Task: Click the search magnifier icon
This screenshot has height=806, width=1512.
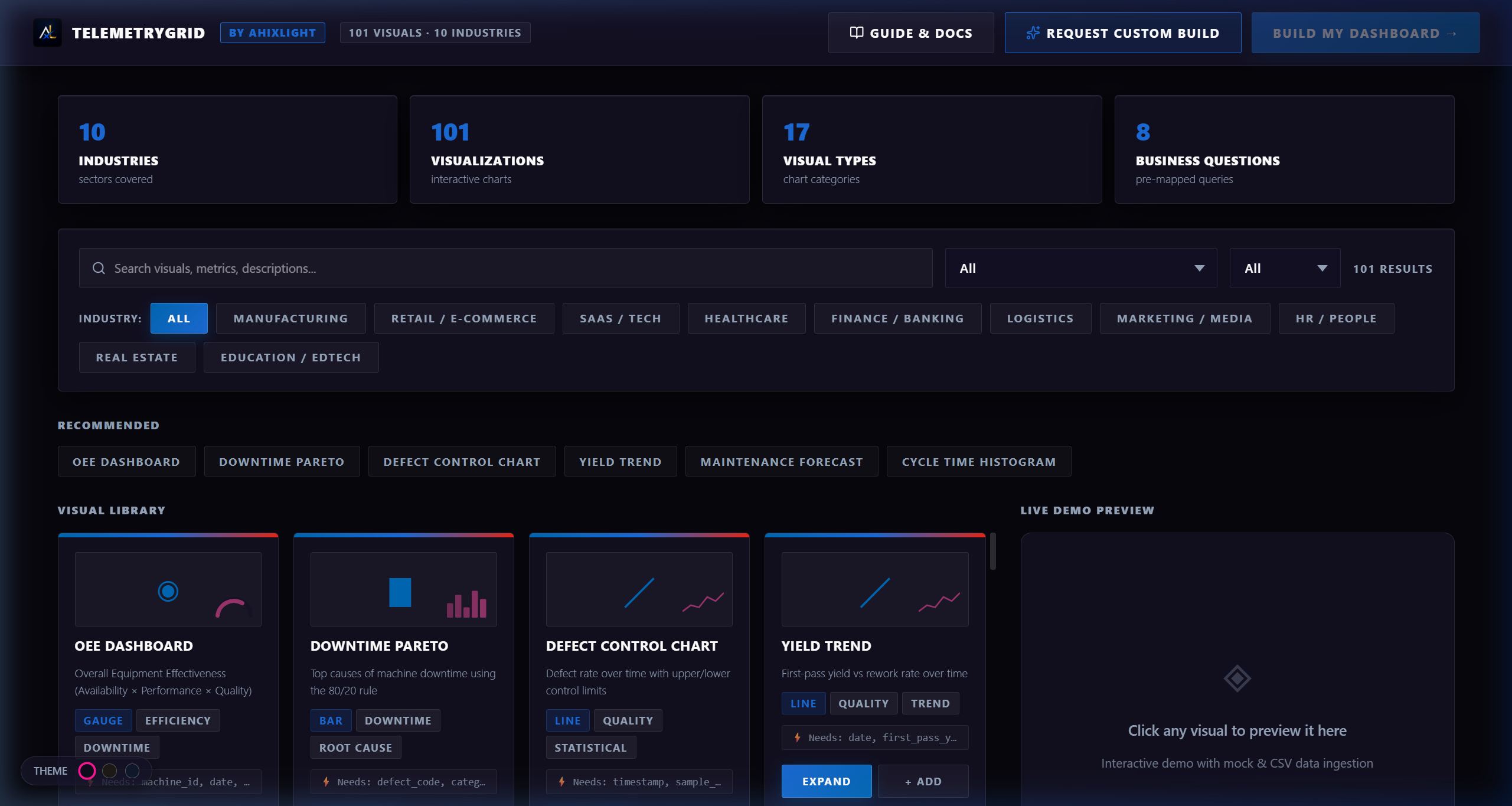Action: [99, 268]
